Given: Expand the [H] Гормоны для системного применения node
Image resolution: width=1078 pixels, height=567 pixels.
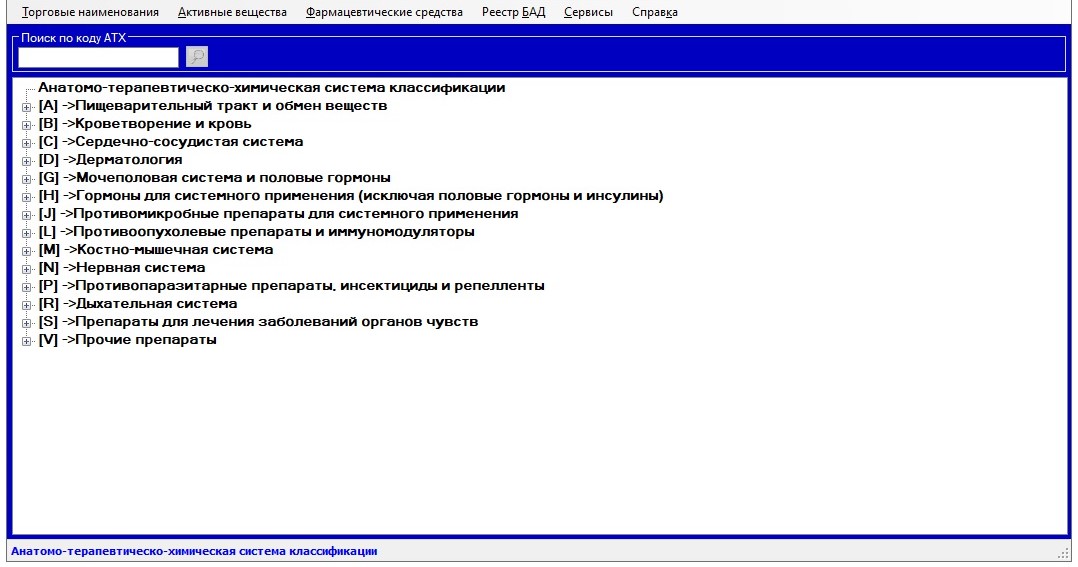Looking at the screenshot, I should pyautogui.click(x=26, y=197).
